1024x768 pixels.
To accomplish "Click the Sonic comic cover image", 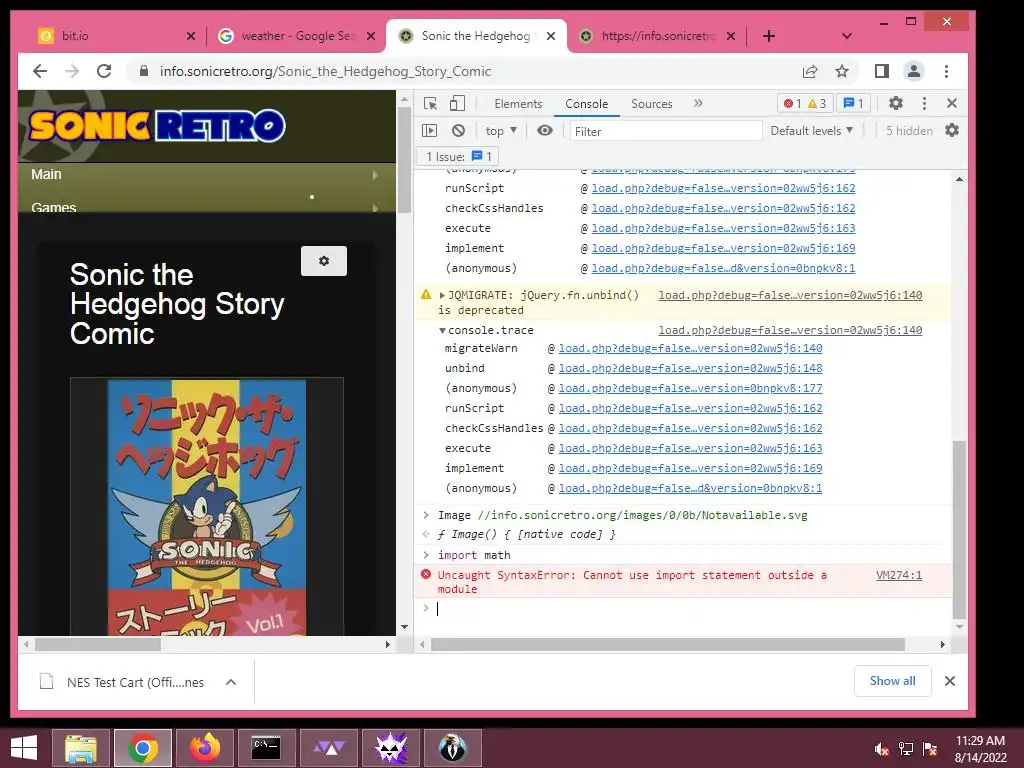I will click(x=206, y=507).
